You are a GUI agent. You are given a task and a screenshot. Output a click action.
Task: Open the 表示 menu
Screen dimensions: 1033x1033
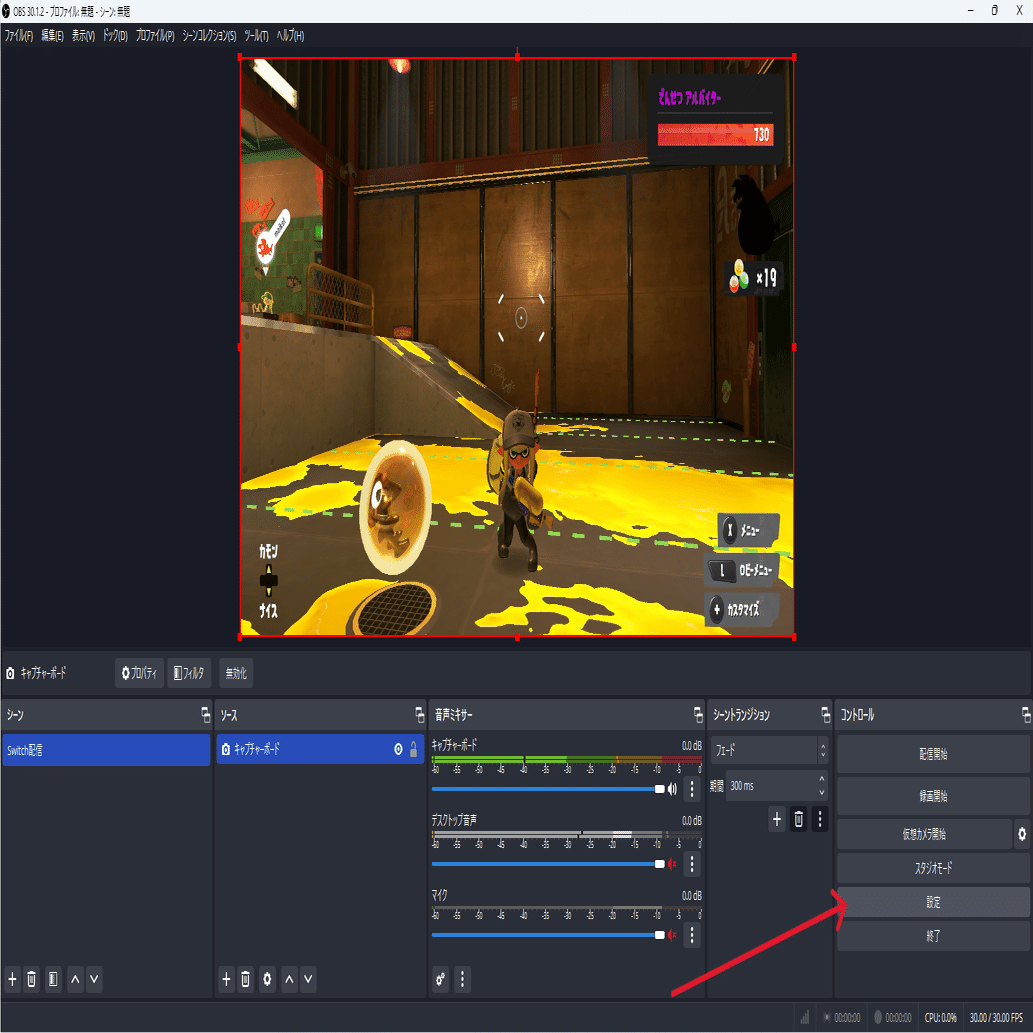(83, 36)
